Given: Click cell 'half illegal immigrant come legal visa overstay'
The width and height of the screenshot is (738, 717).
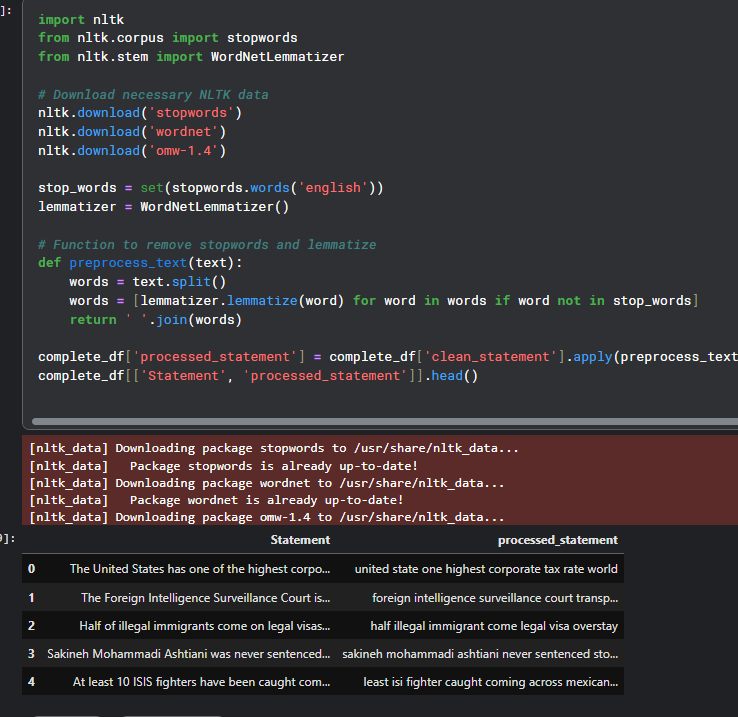Looking at the screenshot, I should tap(494, 626).
